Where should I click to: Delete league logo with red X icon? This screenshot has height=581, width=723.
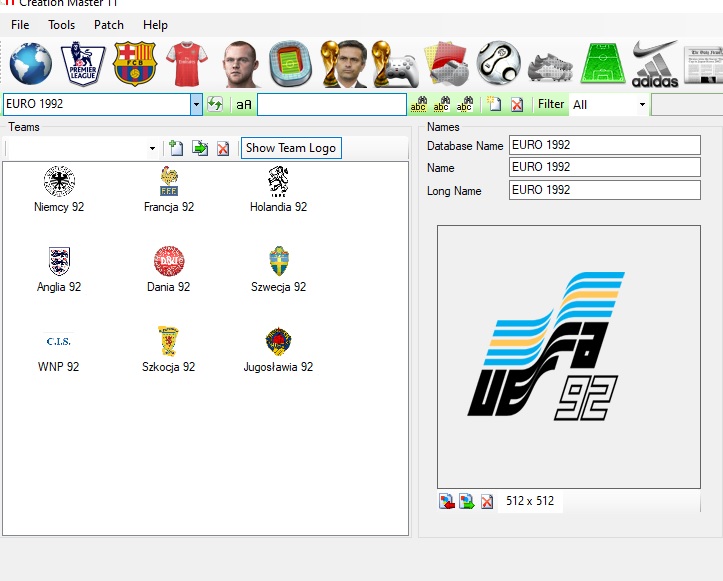click(487, 501)
